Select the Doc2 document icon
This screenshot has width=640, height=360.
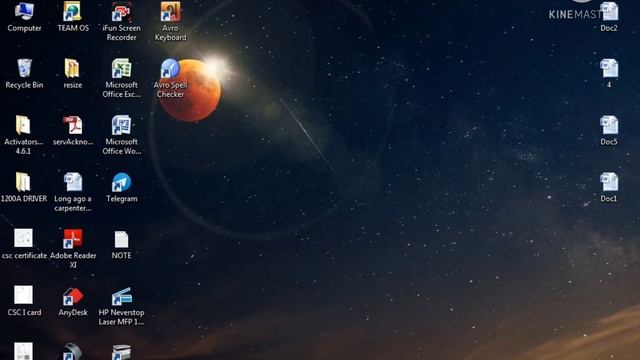click(609, 16)
